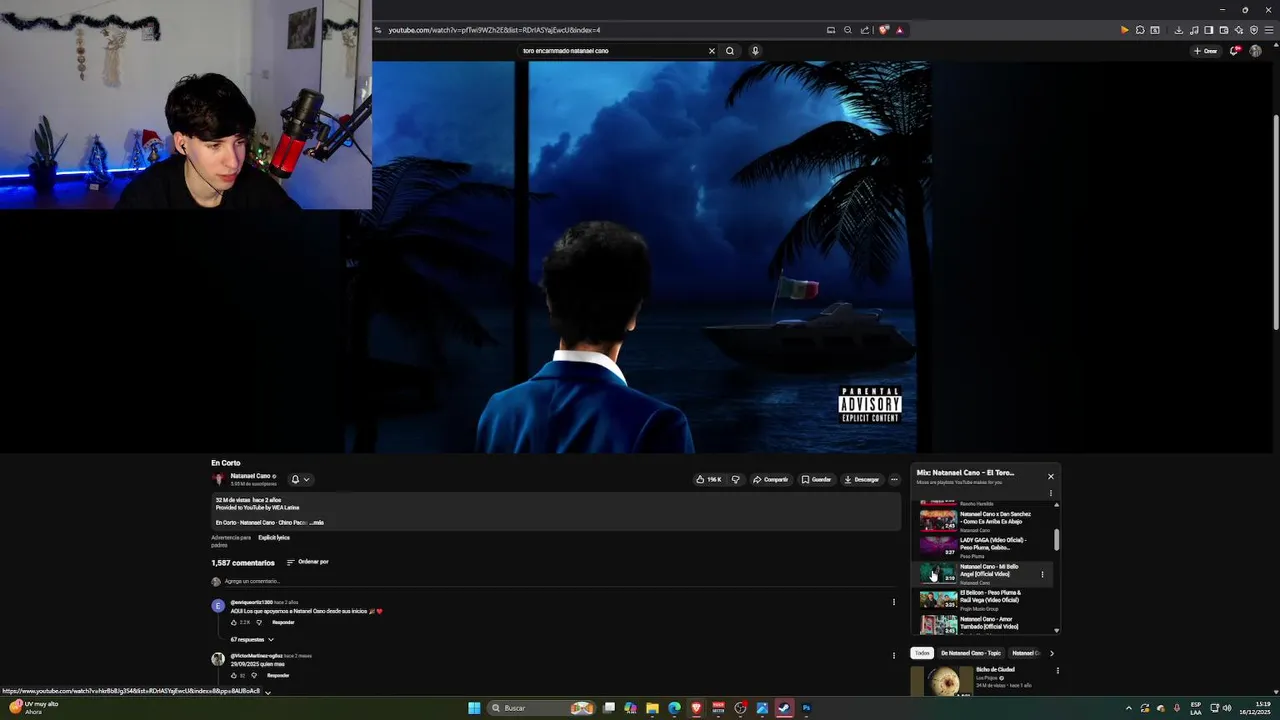This screenshot has width=1280, height=720.
Task: Play LADY GAGA (Video Oficial) from the playlist
Action: pyautogui.click(x=981, y=546)
